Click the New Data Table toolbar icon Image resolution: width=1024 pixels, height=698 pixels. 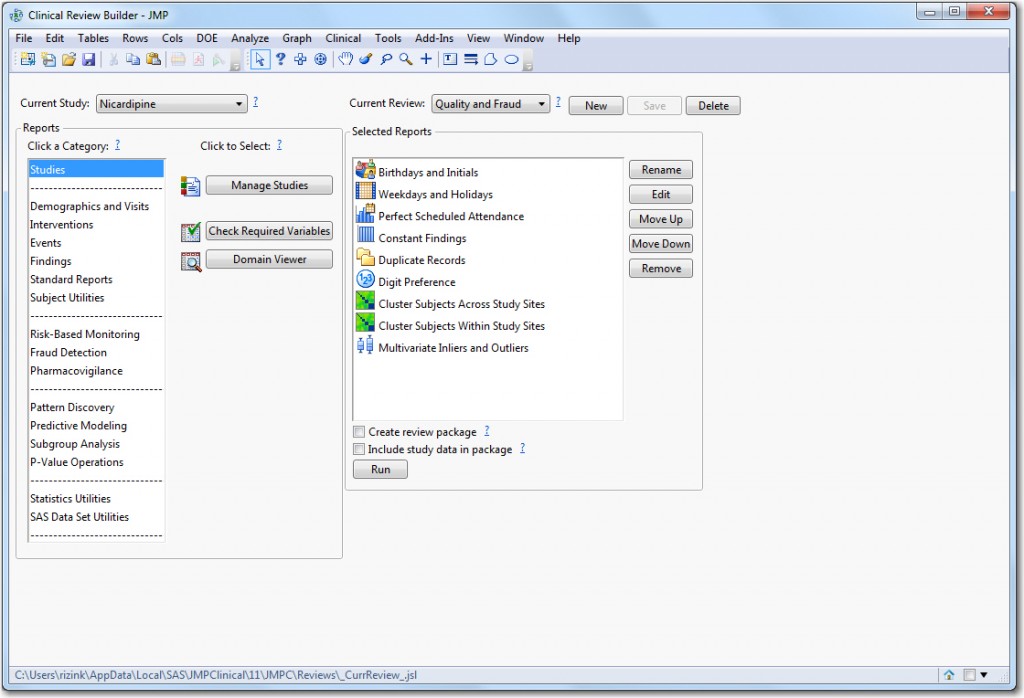coord(27,59)
